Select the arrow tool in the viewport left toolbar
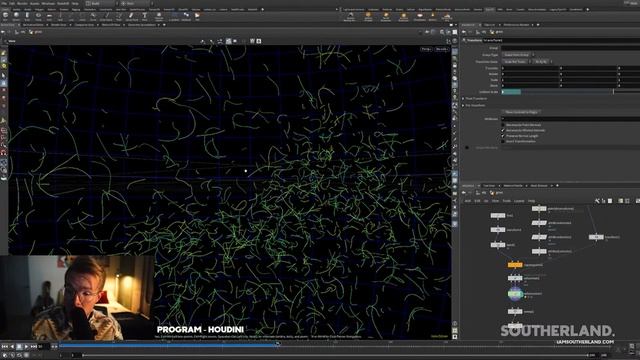Screen dimensions: 640x360 coord(4,76)
